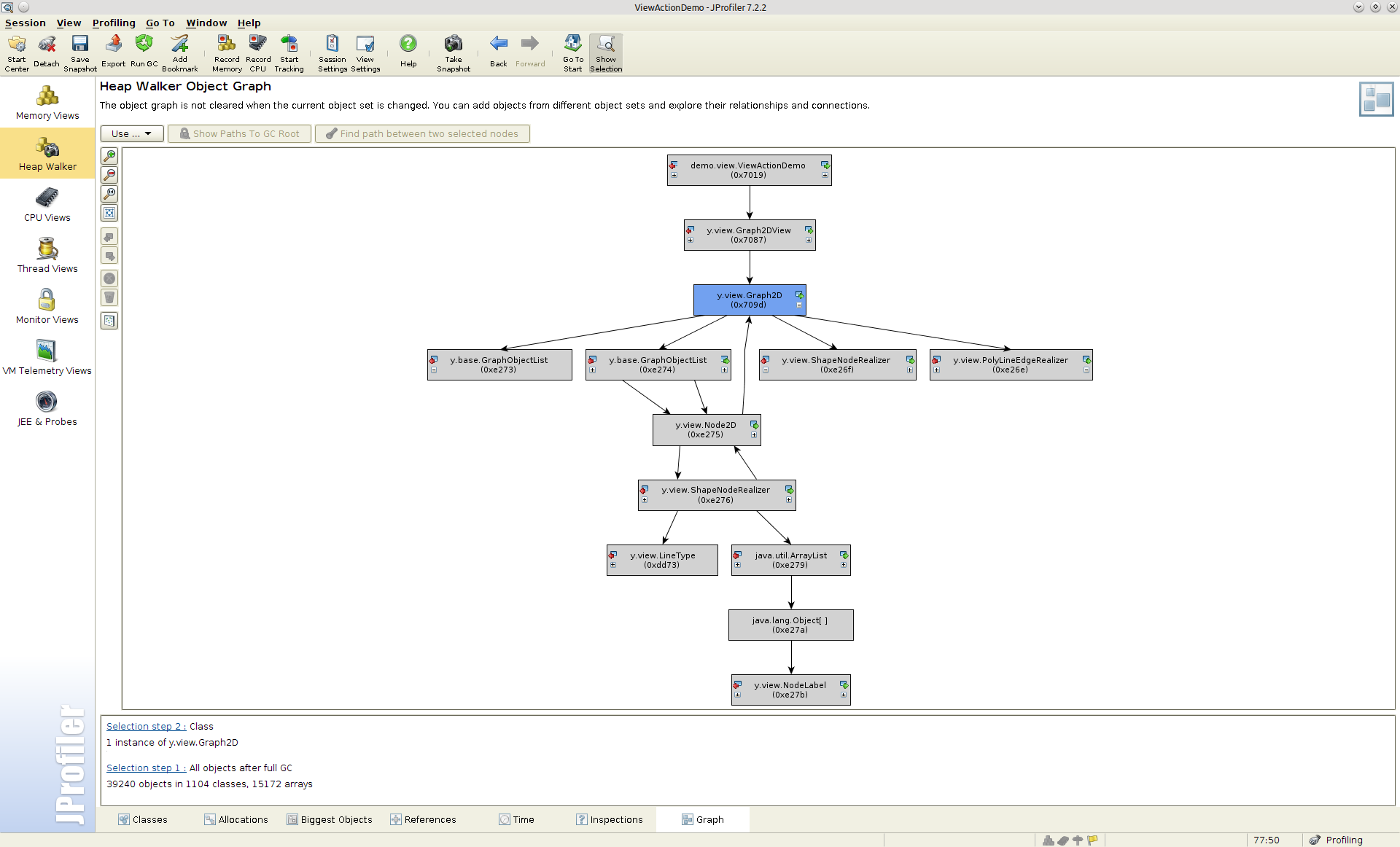Select the Heap Walker view
This screenshot has height=847, width=1400.
pyautogui.click(x=47, y=154)
